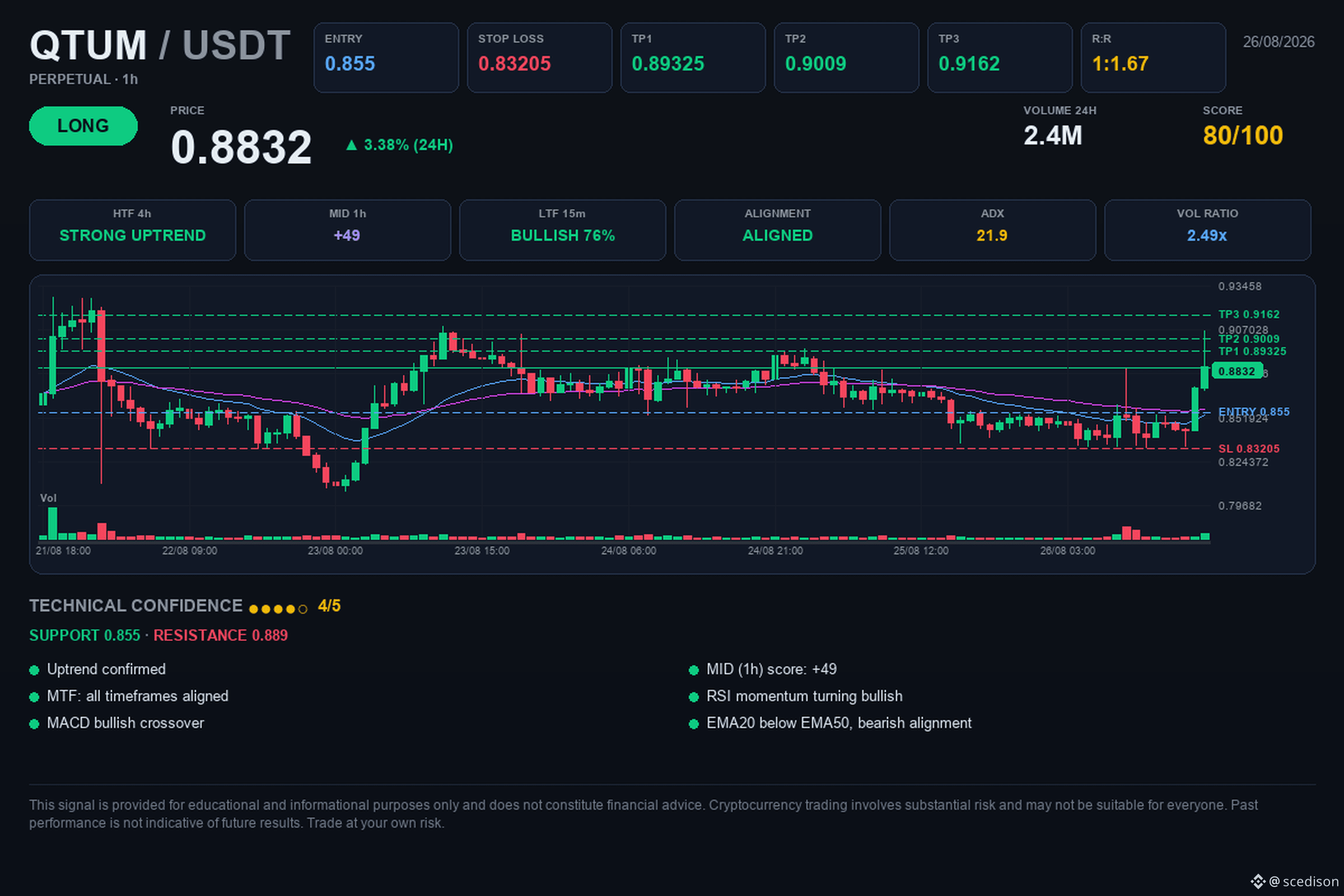
Task: Click the TP1 0.89325 chart line label
Action: [x=1252, y=352]
